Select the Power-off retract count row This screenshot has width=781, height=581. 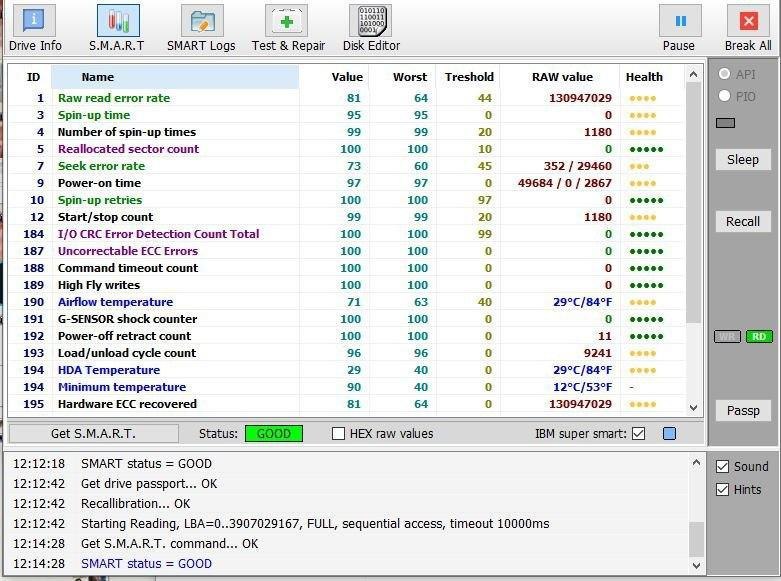[346, 336]
